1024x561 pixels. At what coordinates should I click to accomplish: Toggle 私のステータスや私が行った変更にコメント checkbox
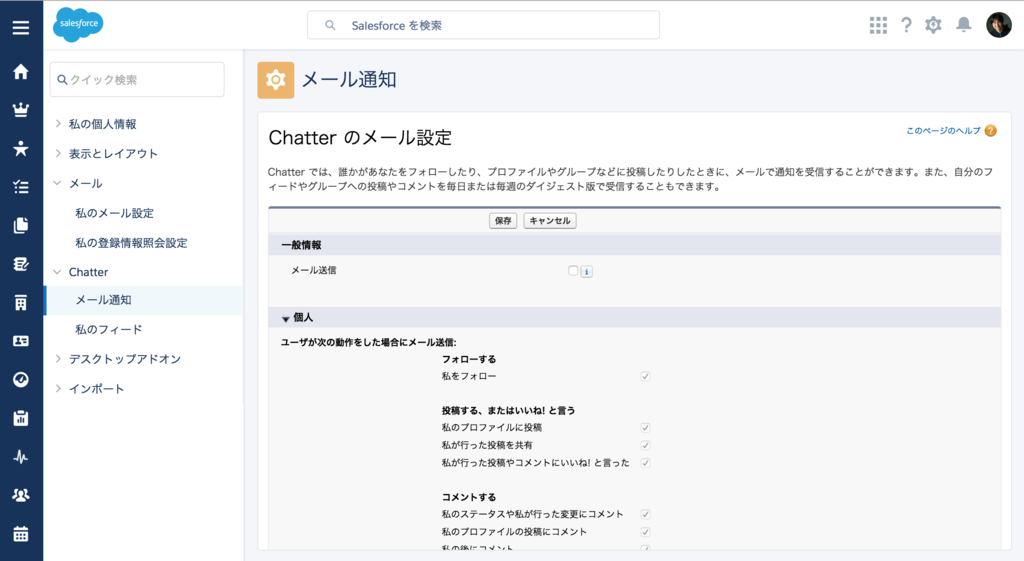tap(645, 515)
